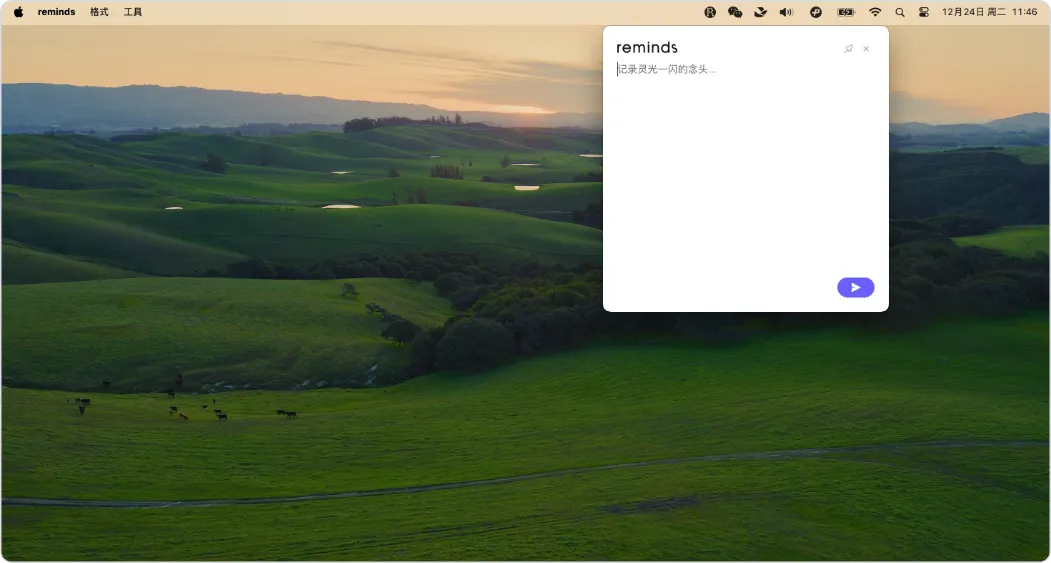1051x563 pixels.
Task: Open the Wi-Fi menu
Action: pos(875,12)
